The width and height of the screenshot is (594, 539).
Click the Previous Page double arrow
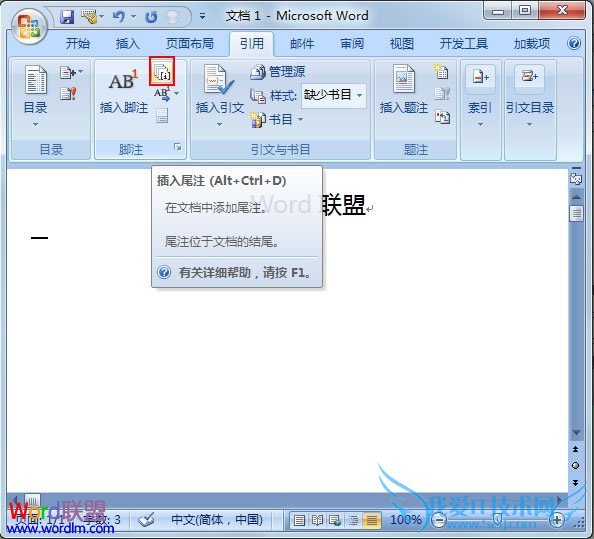[x=575, y=449]
